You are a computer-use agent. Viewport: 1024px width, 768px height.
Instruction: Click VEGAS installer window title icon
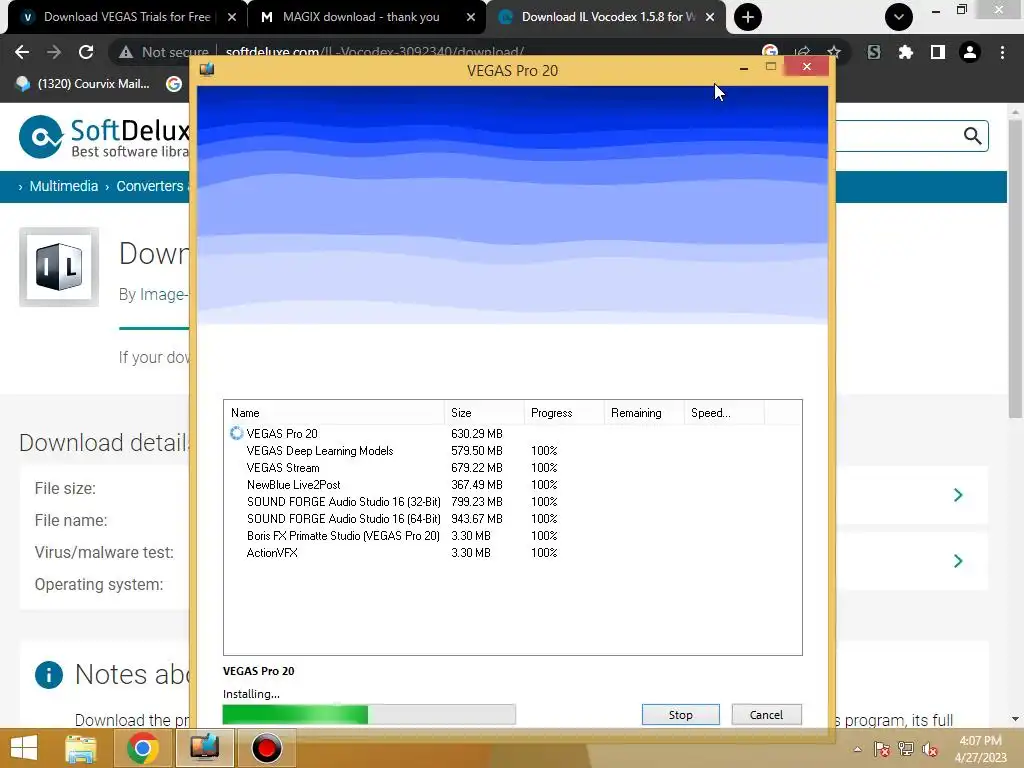pos(207,69)
